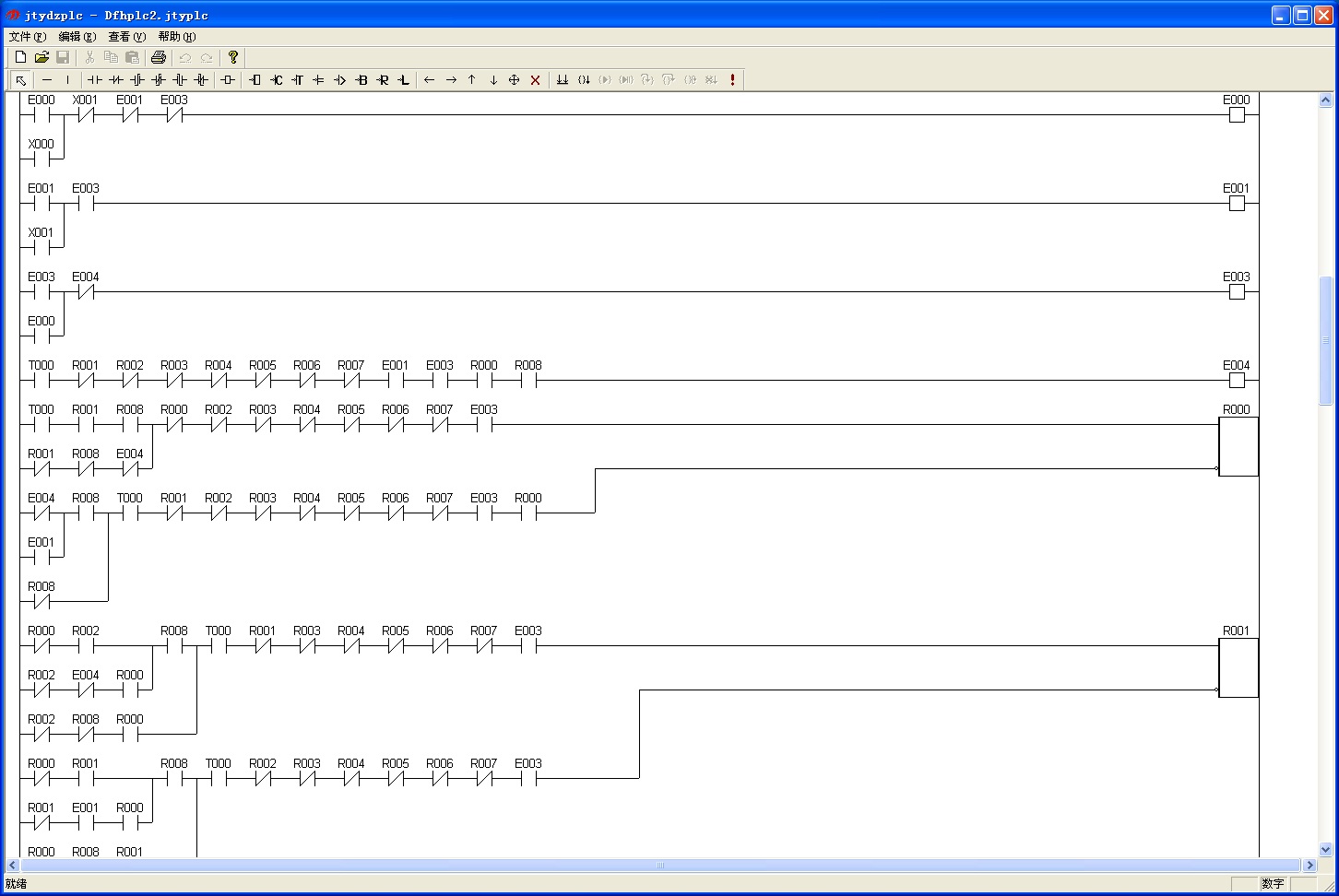Click the horizontal scrollbar right arrow
This screenshot has height=896, width=1339.
click(x=1309, y=866)
